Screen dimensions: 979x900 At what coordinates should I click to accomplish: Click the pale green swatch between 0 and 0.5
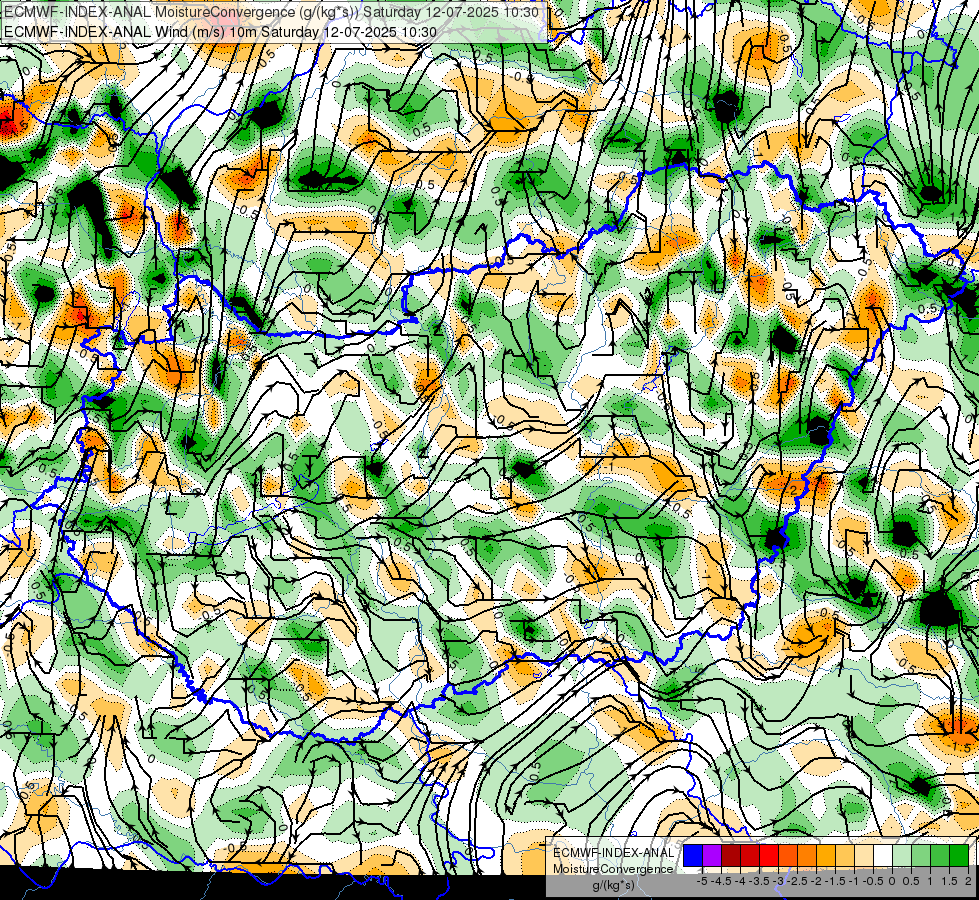[902, 855]
